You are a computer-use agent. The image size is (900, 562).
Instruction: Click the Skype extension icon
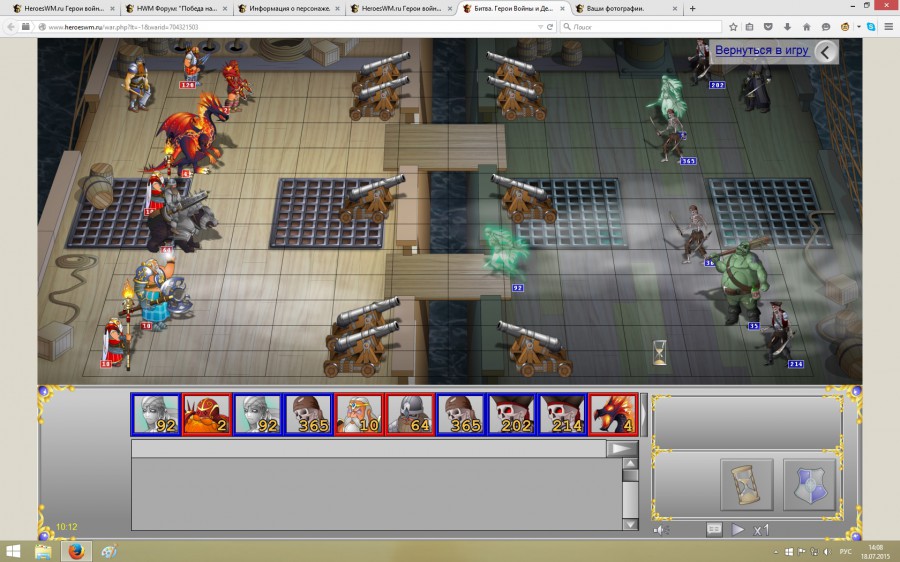[871, 26]
